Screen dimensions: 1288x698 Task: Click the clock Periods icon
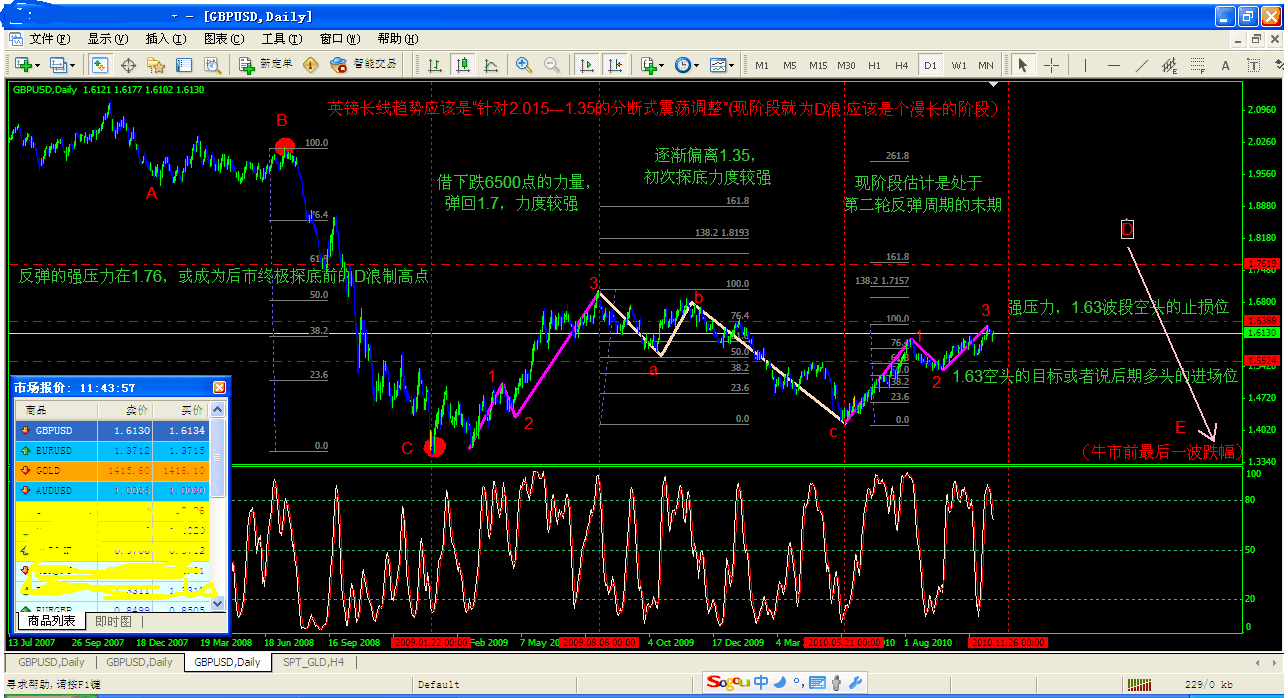click(x=683, y=65)
